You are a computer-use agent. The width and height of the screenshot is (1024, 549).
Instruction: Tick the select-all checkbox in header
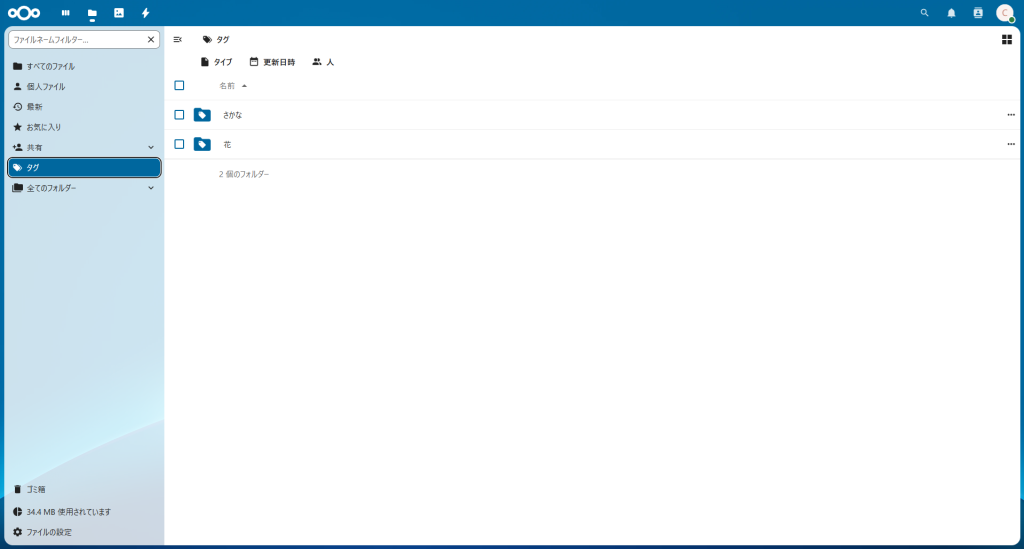179,85
